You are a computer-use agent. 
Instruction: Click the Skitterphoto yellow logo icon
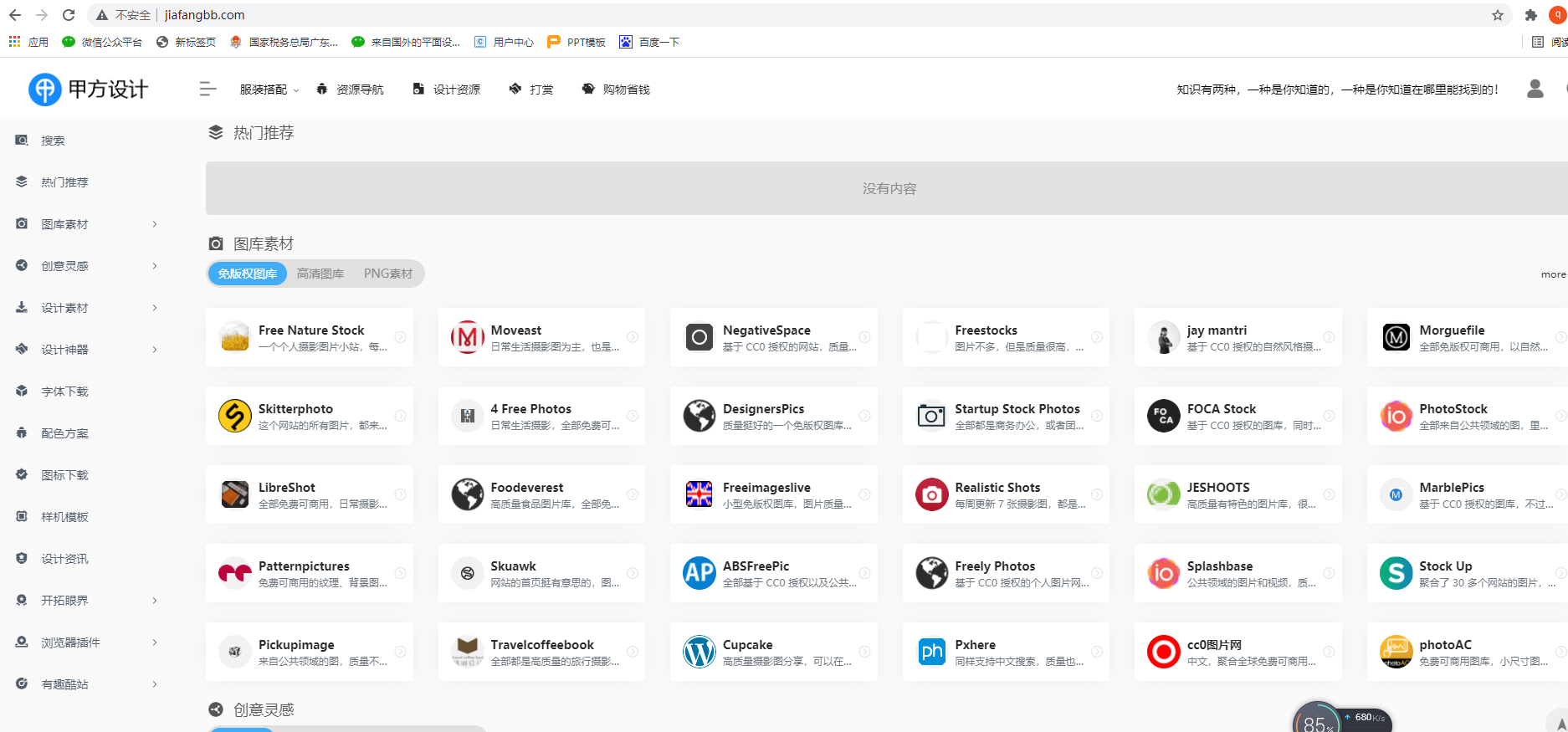click(235, 416)
